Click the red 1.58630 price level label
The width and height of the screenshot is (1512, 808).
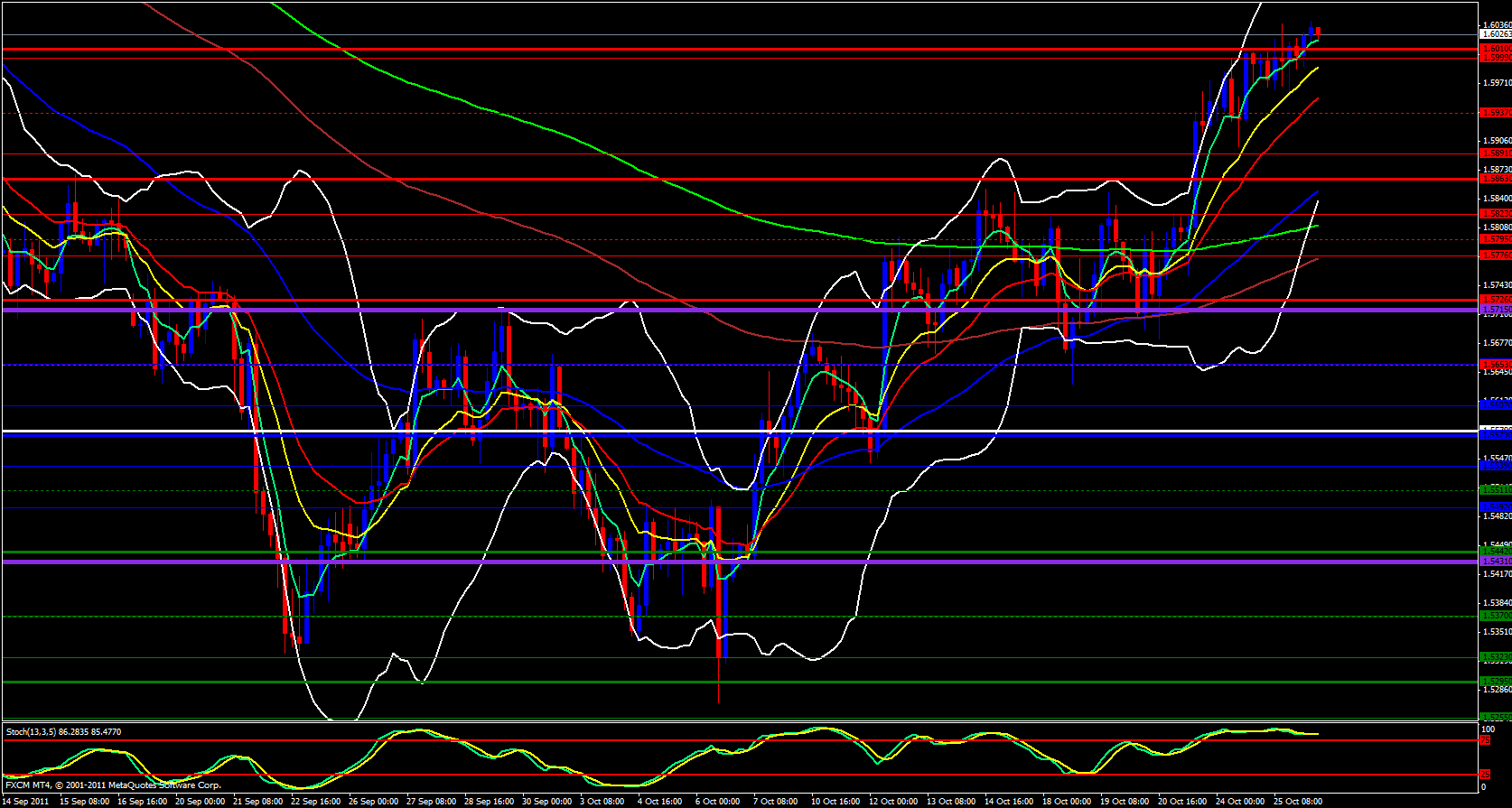(1495, 179)
